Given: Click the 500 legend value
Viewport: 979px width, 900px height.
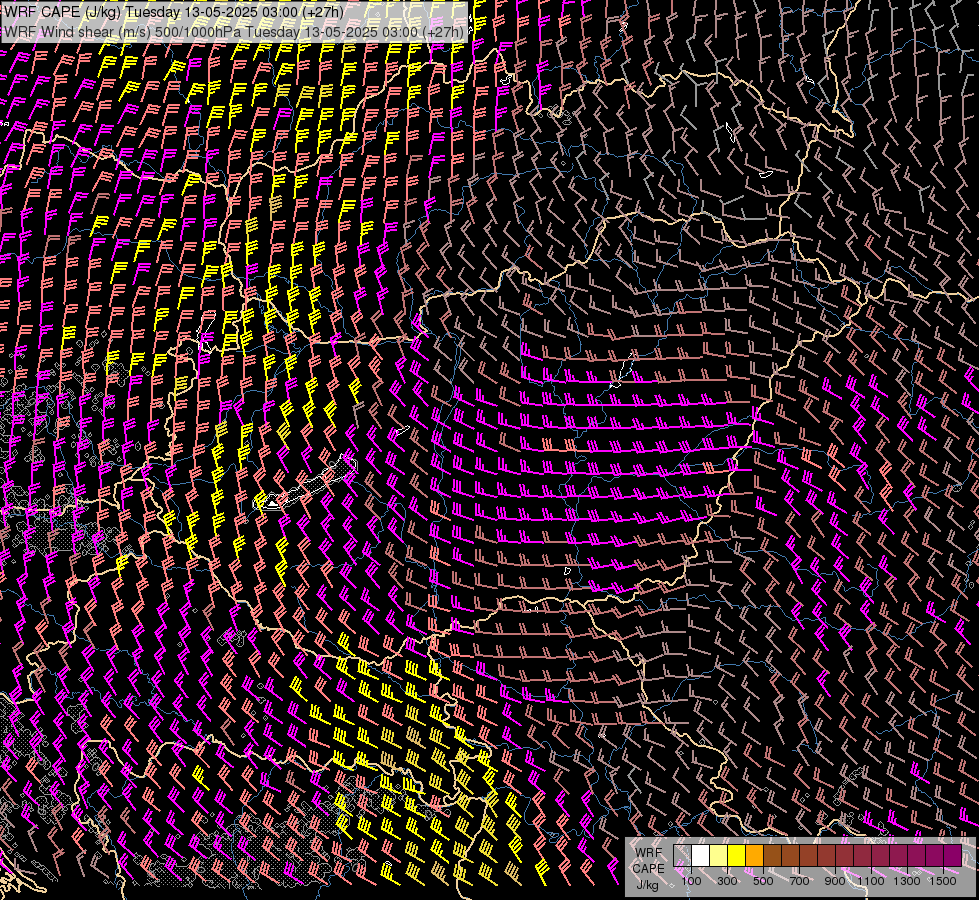Looking at the screenshot, I should pos(763,881).
